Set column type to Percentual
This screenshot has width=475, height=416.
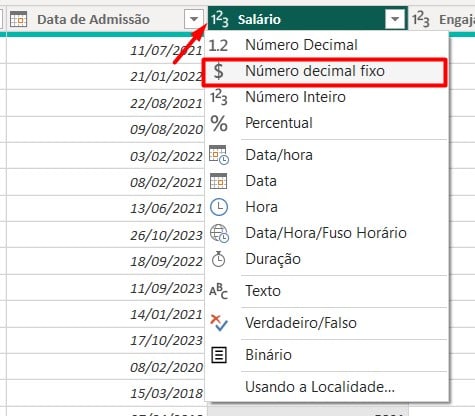coord(327,123)
